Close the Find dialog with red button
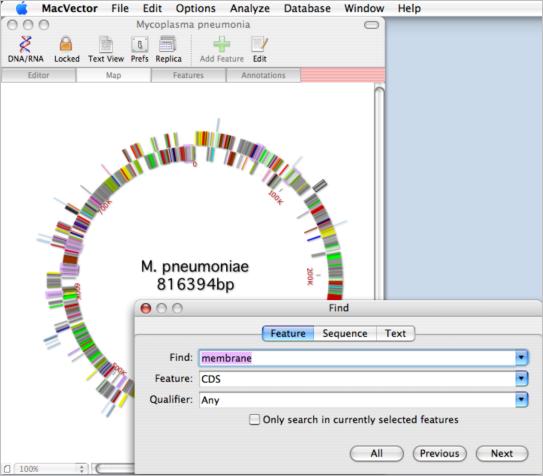The width and height of the screenshot is (543, 476). coord(146,308)
